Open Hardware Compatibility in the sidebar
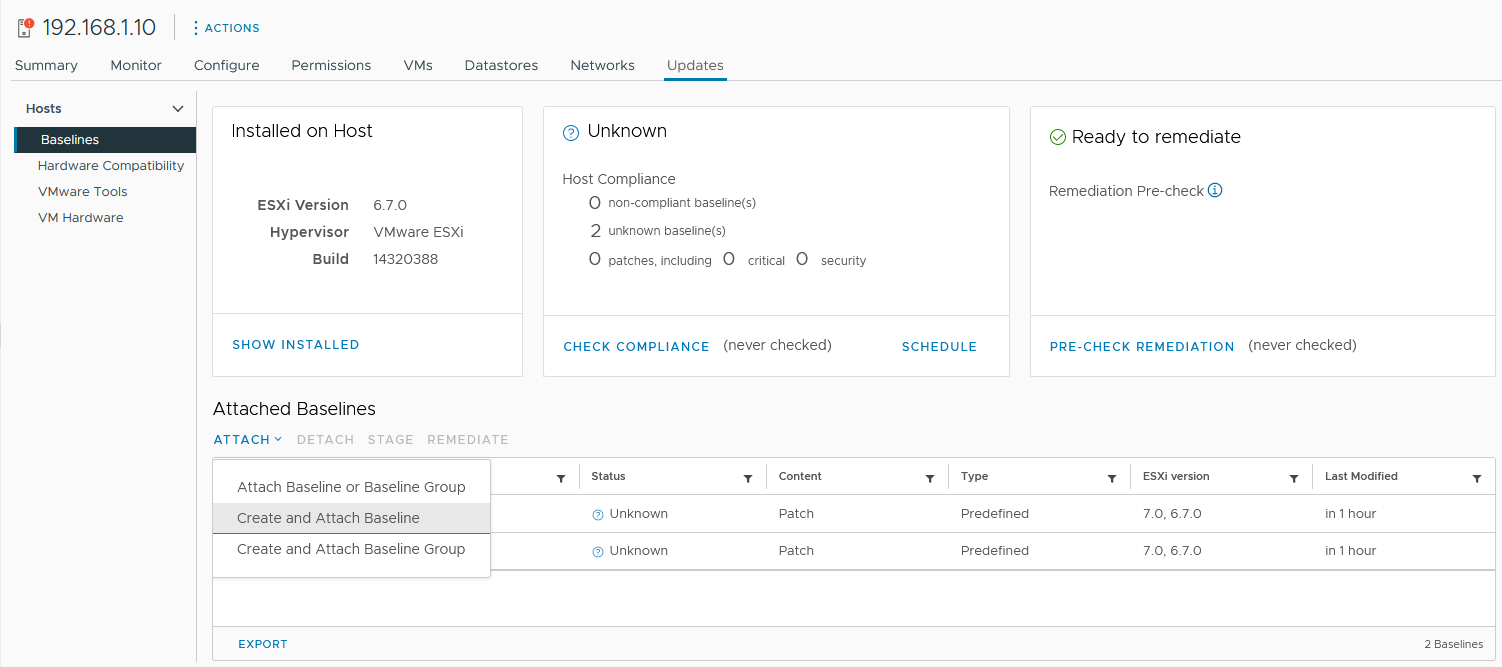Image resolution: width=1502 pixels, height=667 pixels. (111, 166)
